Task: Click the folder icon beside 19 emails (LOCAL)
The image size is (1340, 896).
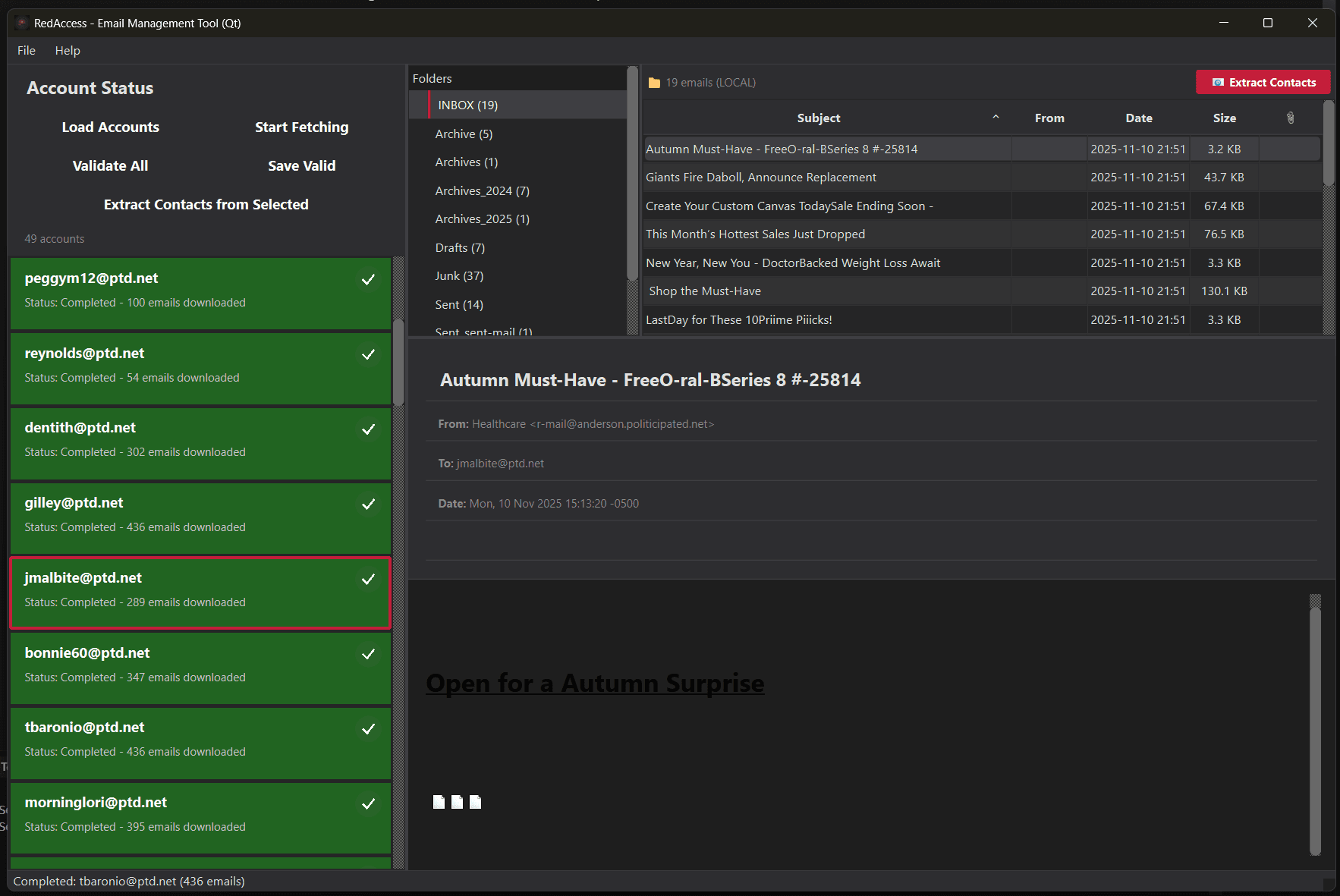Action: pyautogui.click(x=653, y=82)
